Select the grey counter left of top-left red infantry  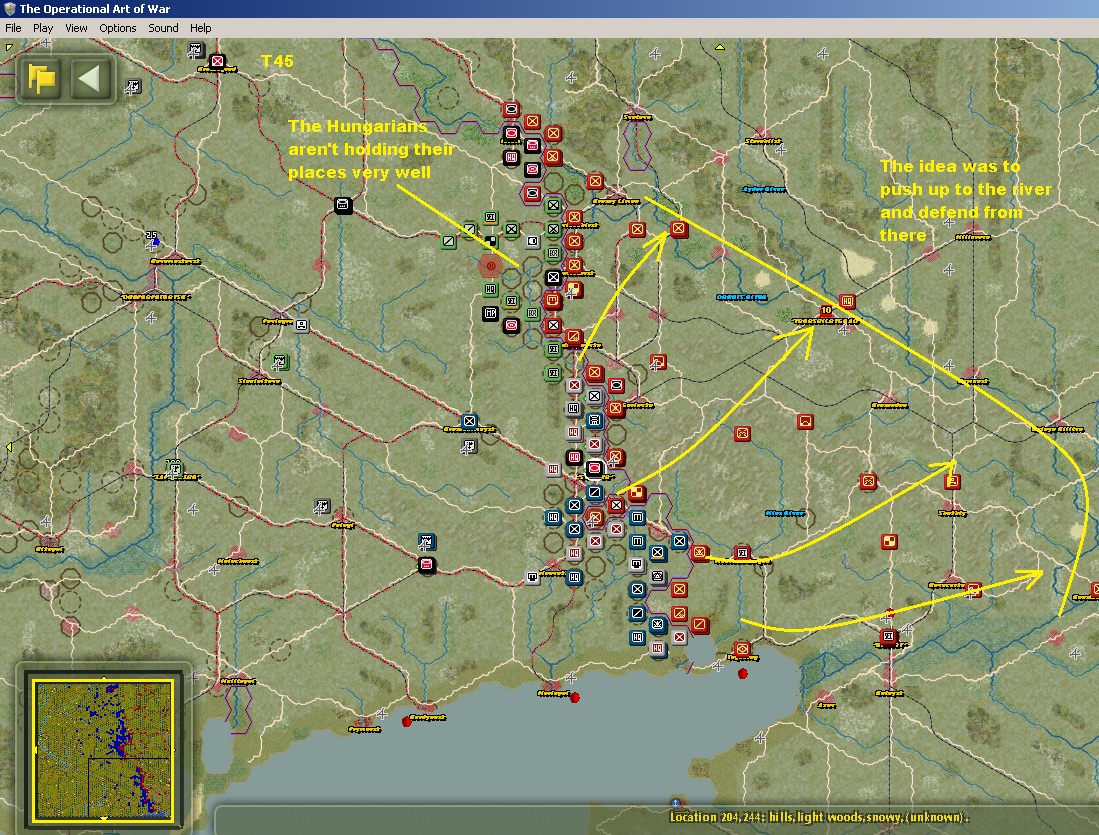[196, 50]
